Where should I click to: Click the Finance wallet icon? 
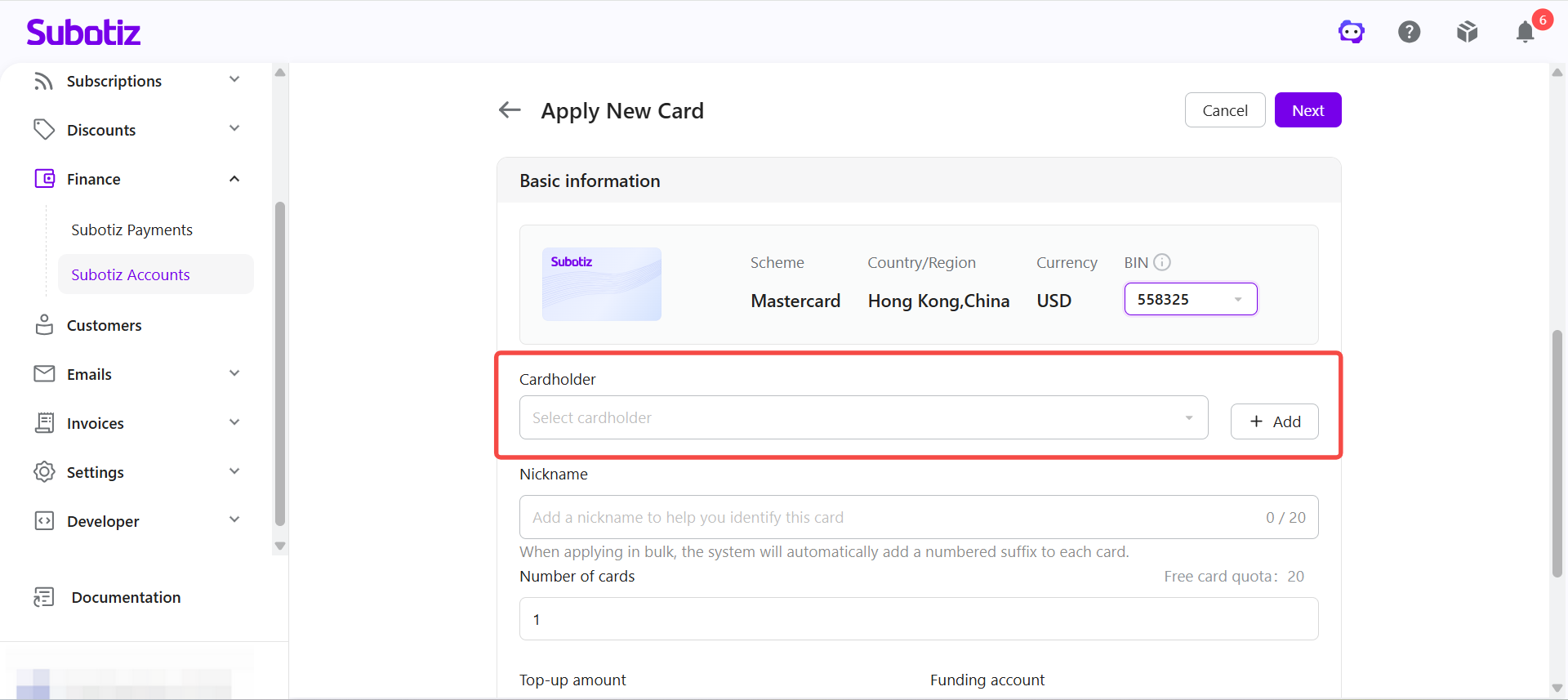click(x=44, y=179)
